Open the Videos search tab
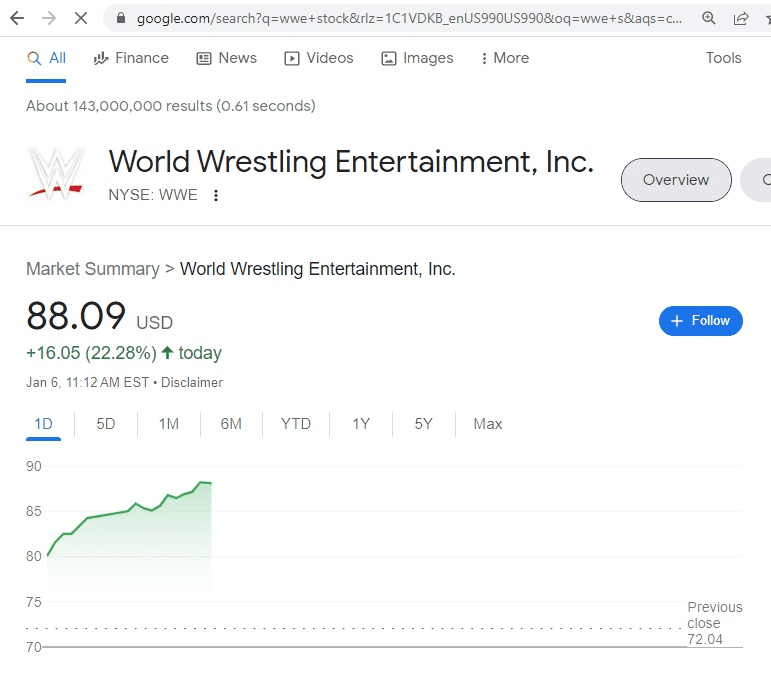The image size is (771, 677). (x=319, y=58)
